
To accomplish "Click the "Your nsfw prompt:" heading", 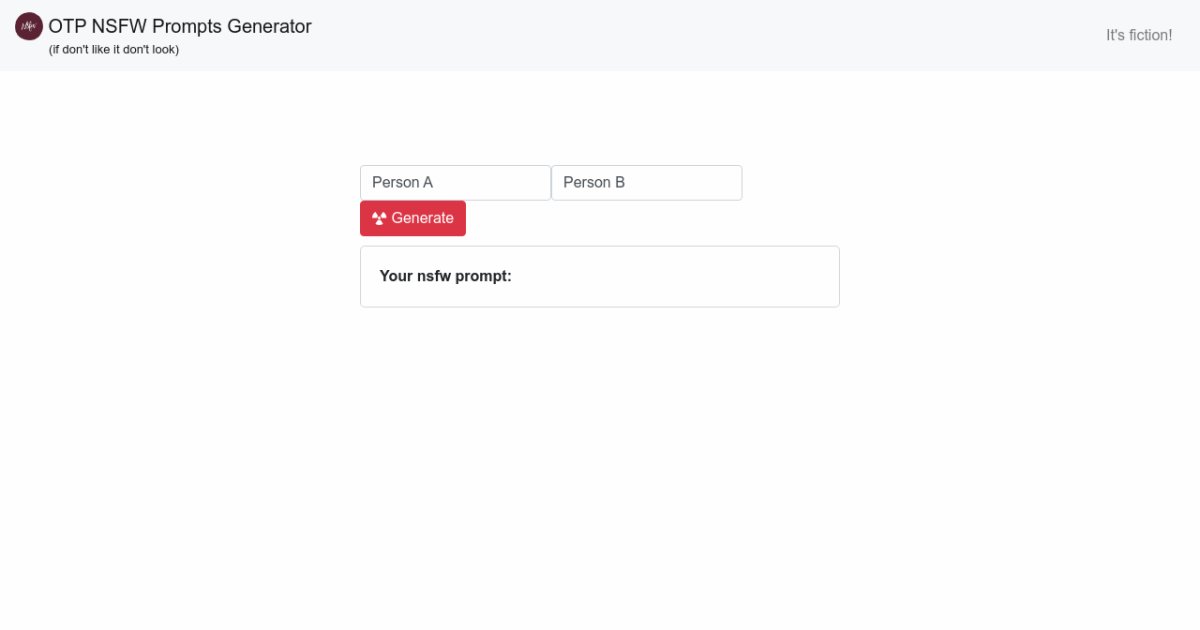I will [x=443, y=275].
